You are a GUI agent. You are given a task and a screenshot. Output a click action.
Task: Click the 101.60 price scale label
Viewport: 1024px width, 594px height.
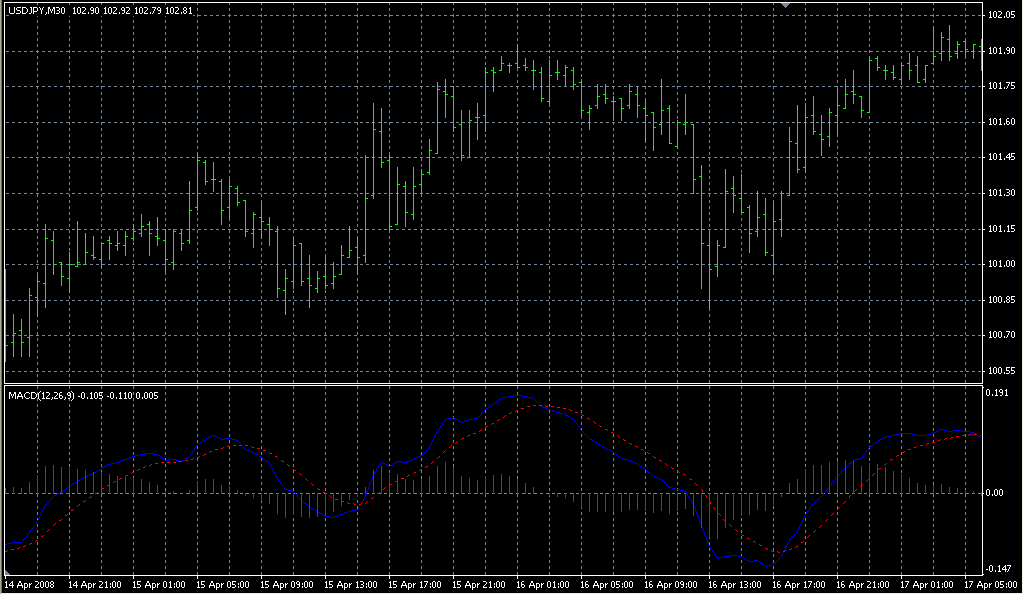(1002, 122)
